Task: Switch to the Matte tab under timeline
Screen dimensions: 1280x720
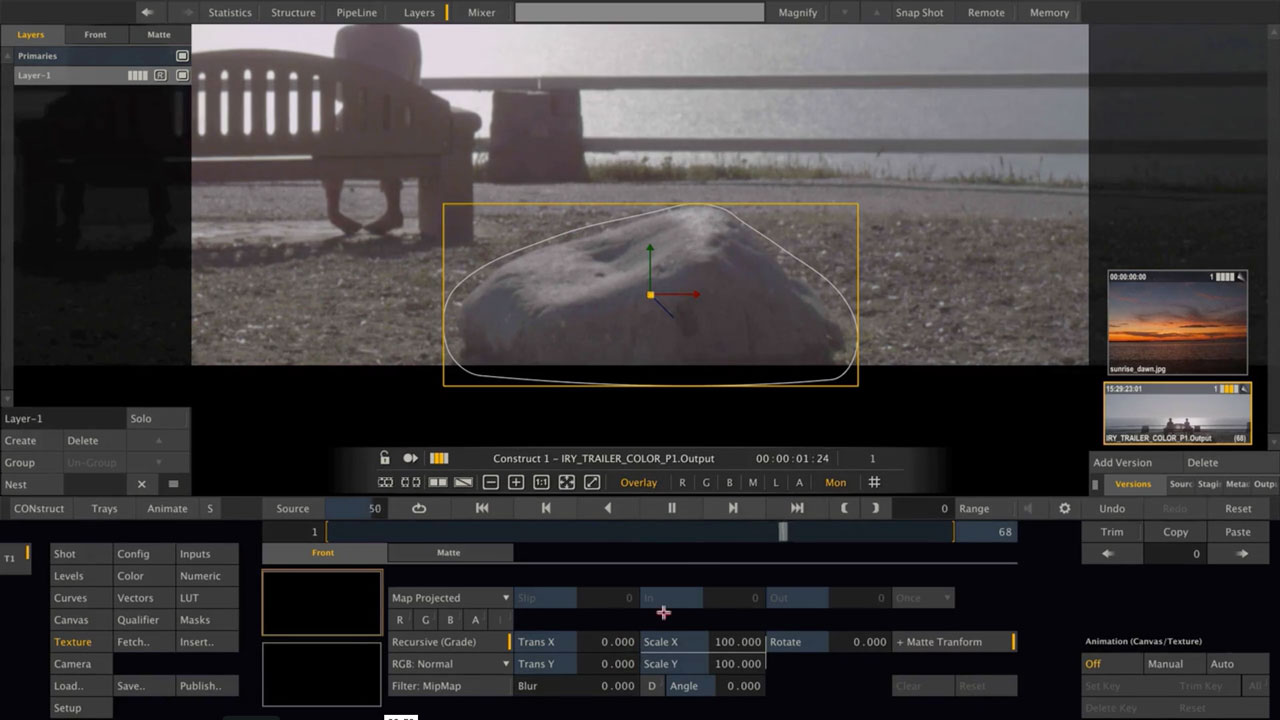Action: click(x=449, y=552)
